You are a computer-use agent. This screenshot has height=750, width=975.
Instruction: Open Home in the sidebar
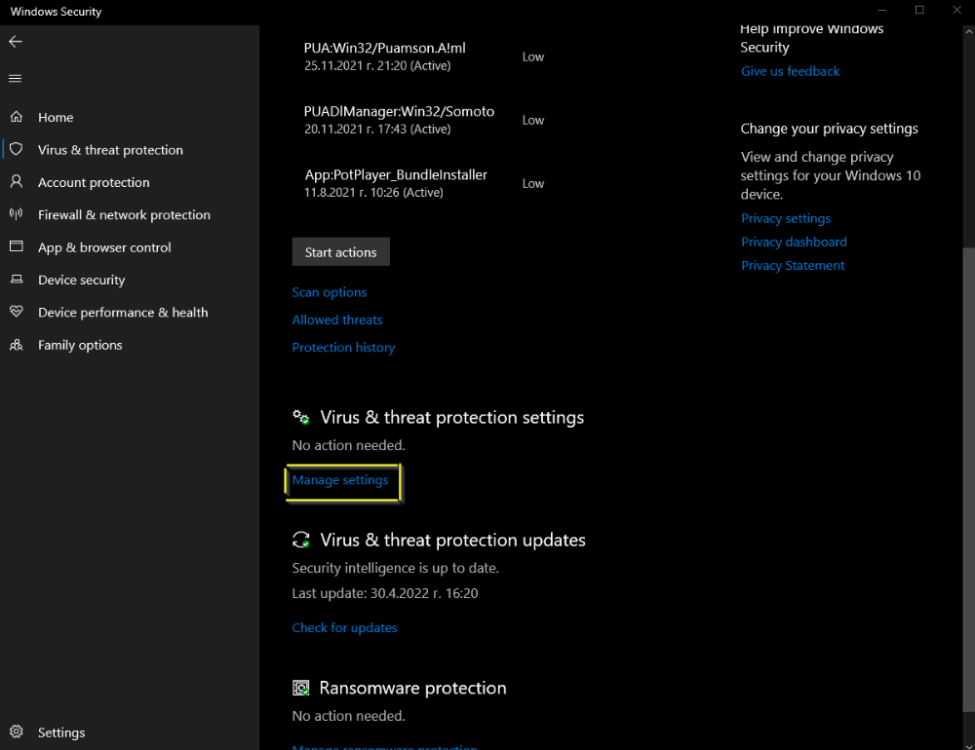(x=130, y=117)
